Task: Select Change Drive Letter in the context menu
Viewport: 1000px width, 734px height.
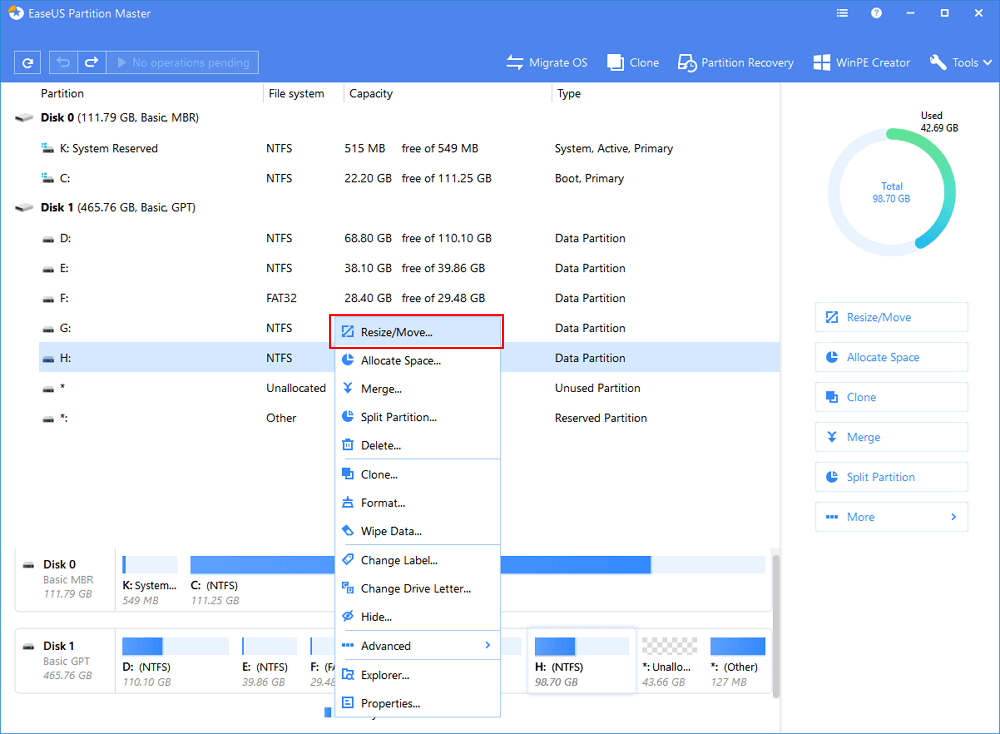Action: pyautogui.click(x=416, y=589)
